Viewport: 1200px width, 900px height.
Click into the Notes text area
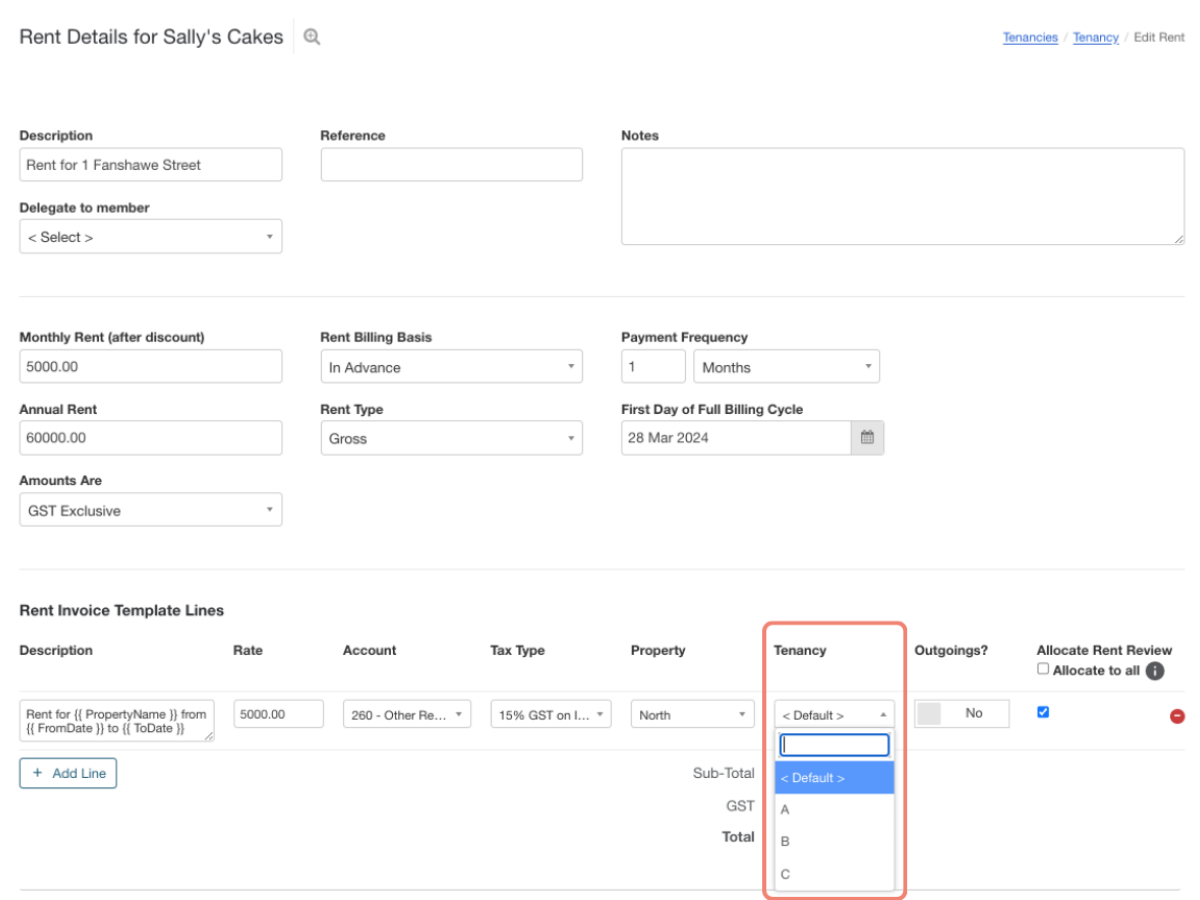pyautogui.click(x=902, y=196)
